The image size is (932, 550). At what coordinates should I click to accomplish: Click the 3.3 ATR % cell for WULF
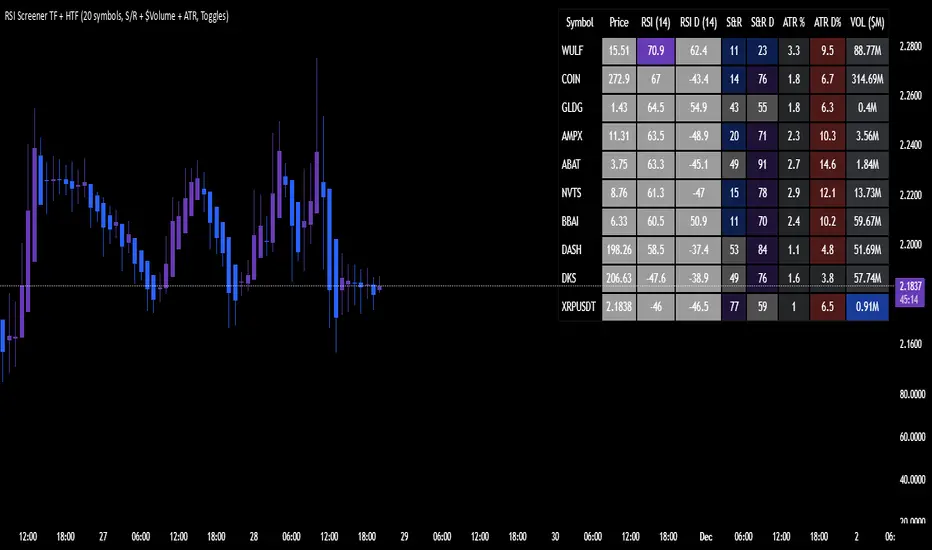pos(794,51)
